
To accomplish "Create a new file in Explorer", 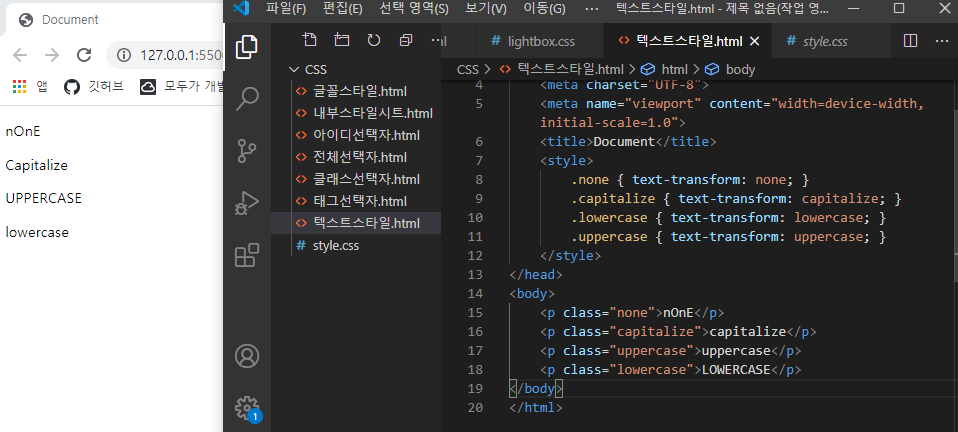I will 310,40.
